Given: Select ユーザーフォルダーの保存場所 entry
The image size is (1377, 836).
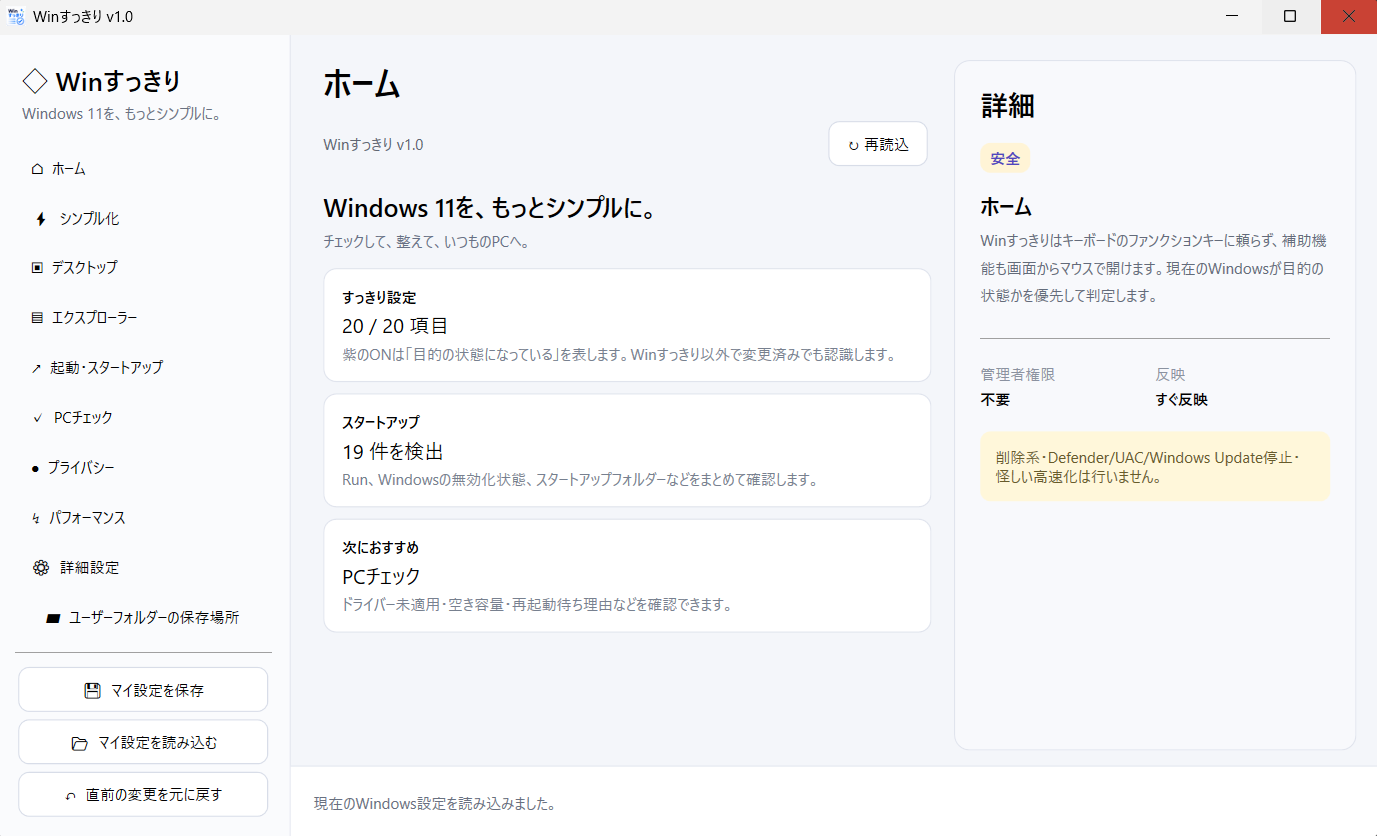Looking at the screenshot, I should [x=145, y=618].
